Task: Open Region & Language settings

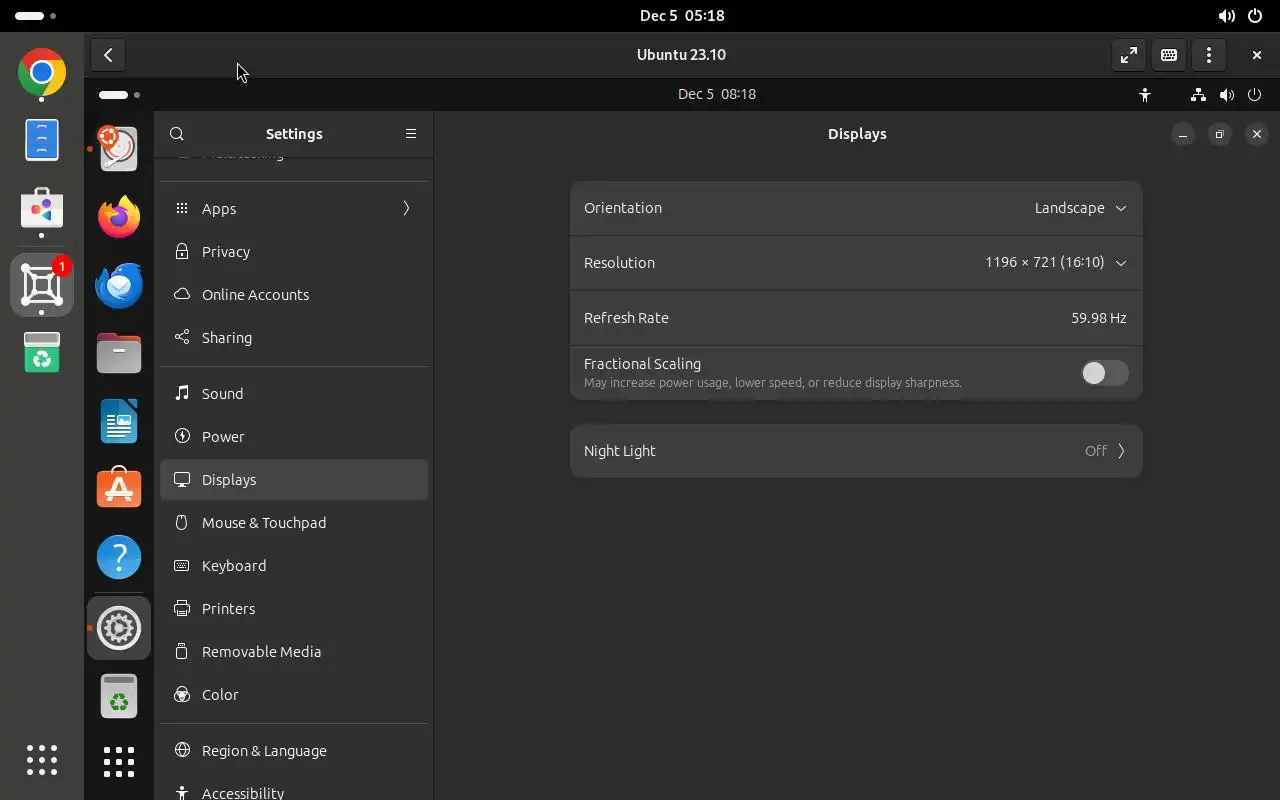Action: [x=294, y=751]
